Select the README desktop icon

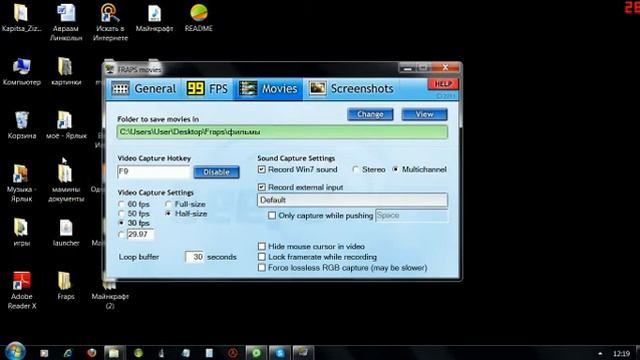199,13
